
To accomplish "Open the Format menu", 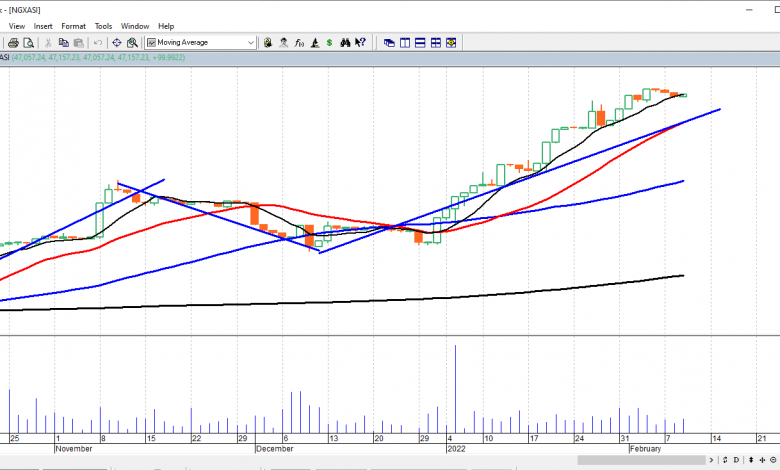I will tap(73, 26).
